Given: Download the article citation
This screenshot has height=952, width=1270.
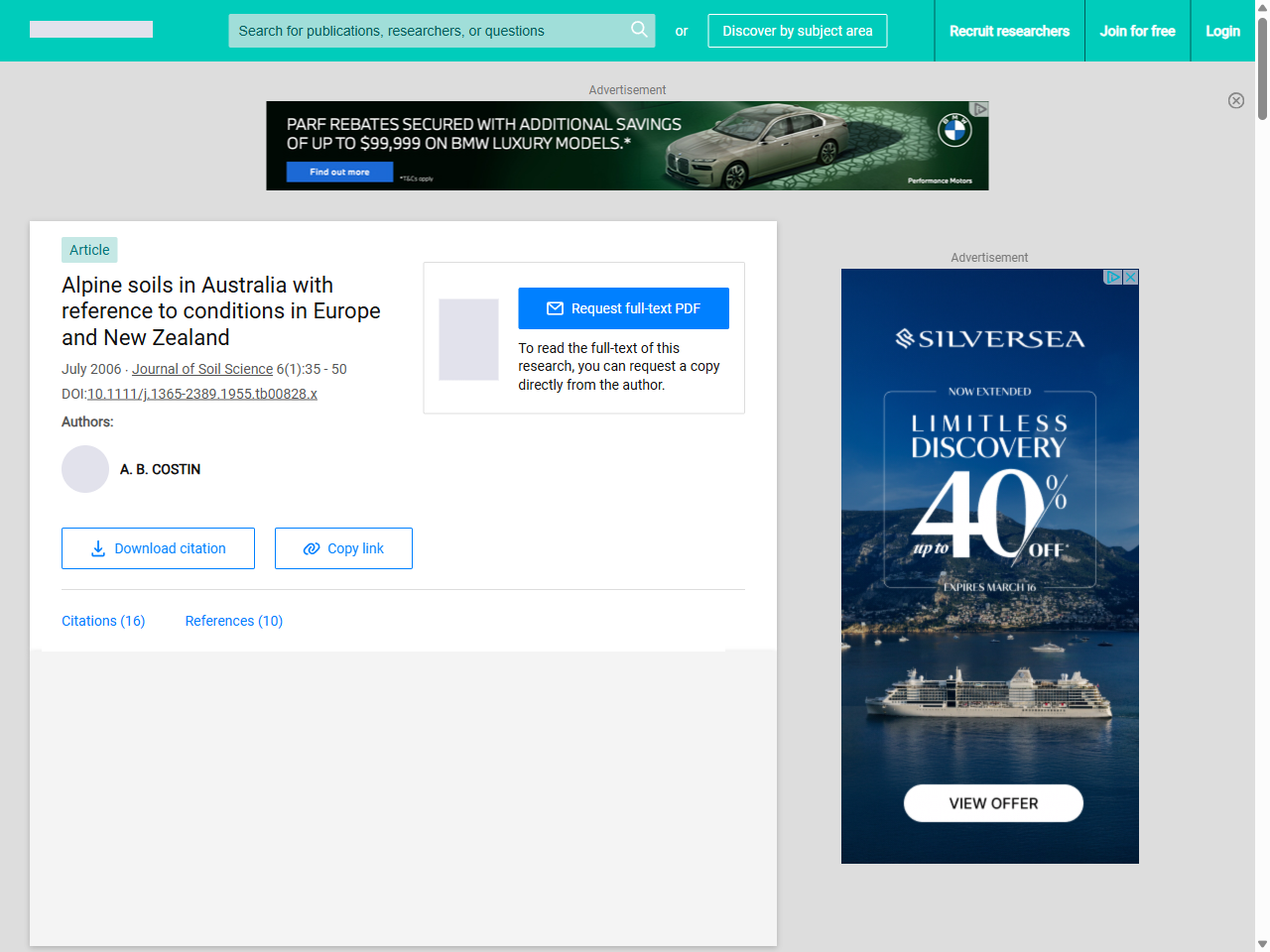Looking at the screenshot, I should (158, 548).
